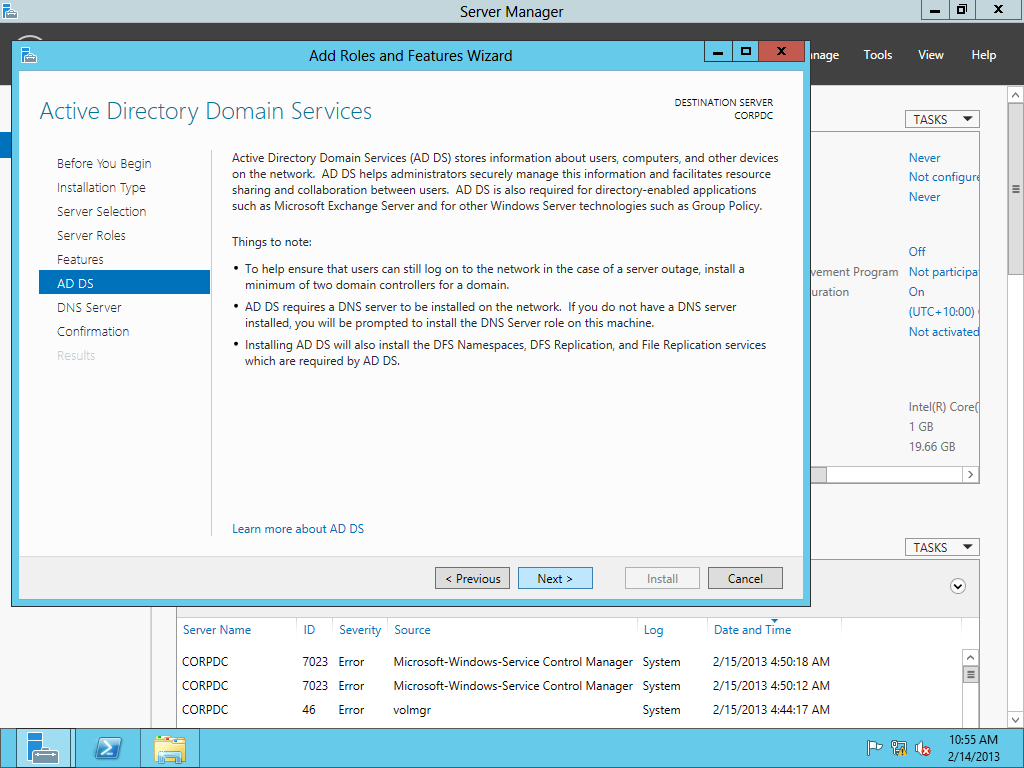Open Server Manager from the taskbar

point(44,748)
